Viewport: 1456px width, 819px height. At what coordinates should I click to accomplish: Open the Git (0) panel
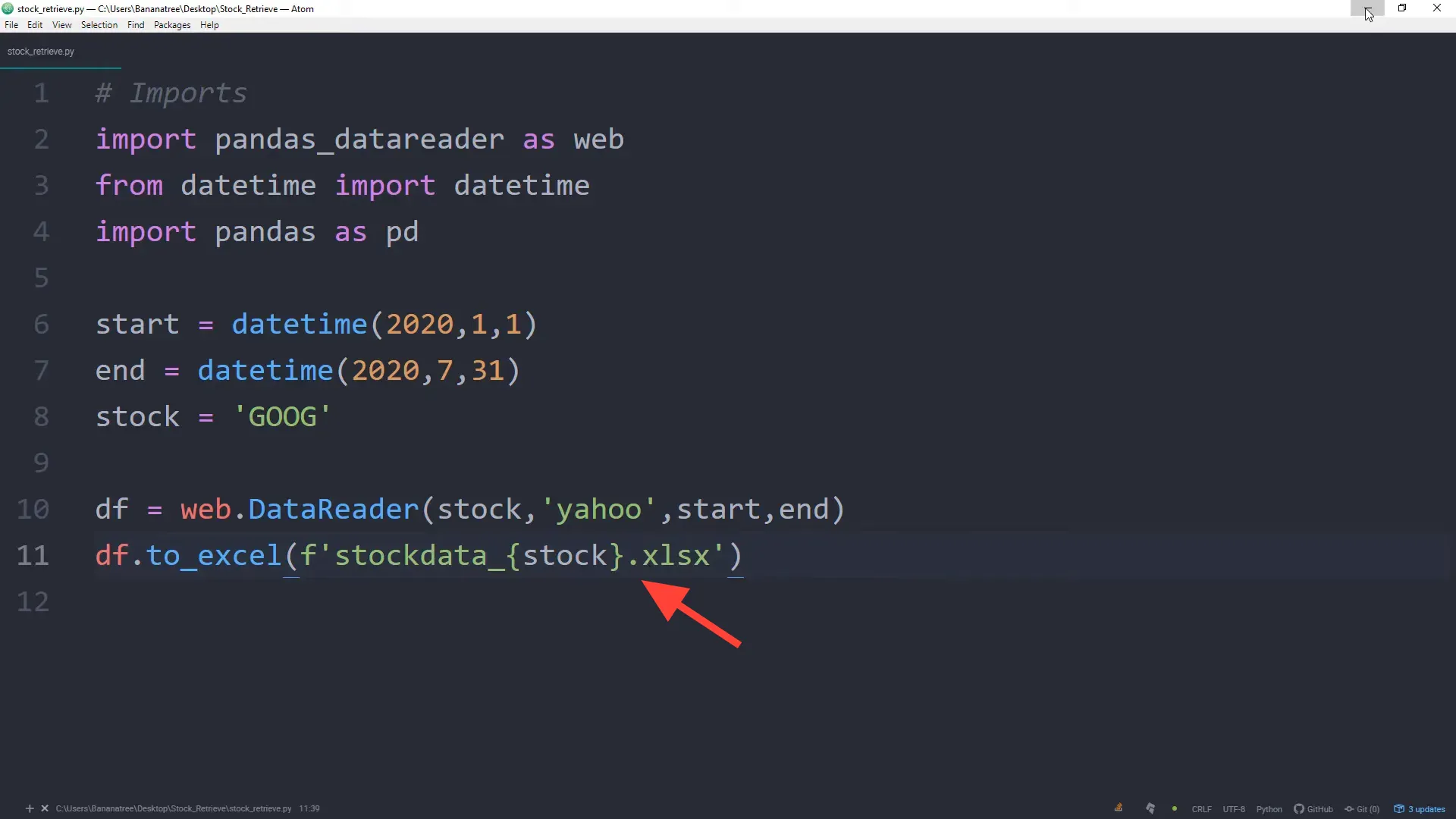1362,809
